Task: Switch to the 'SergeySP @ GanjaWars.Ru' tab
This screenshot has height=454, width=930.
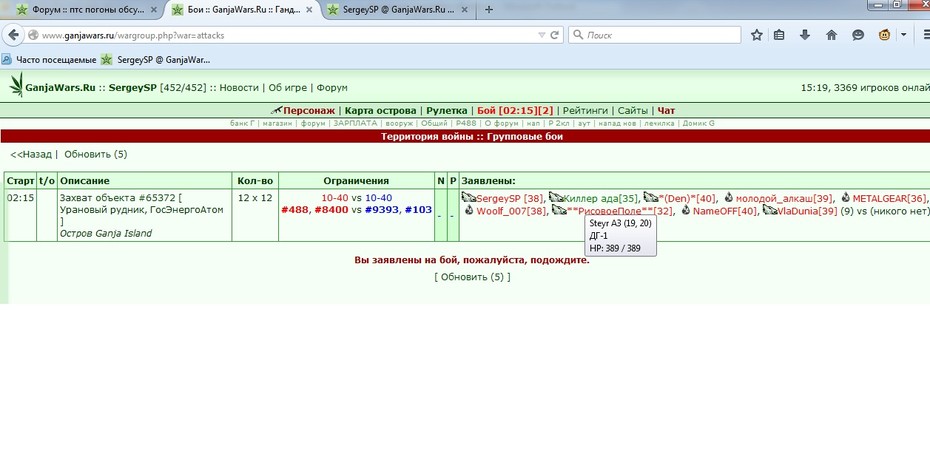Action: coord(397,9)
